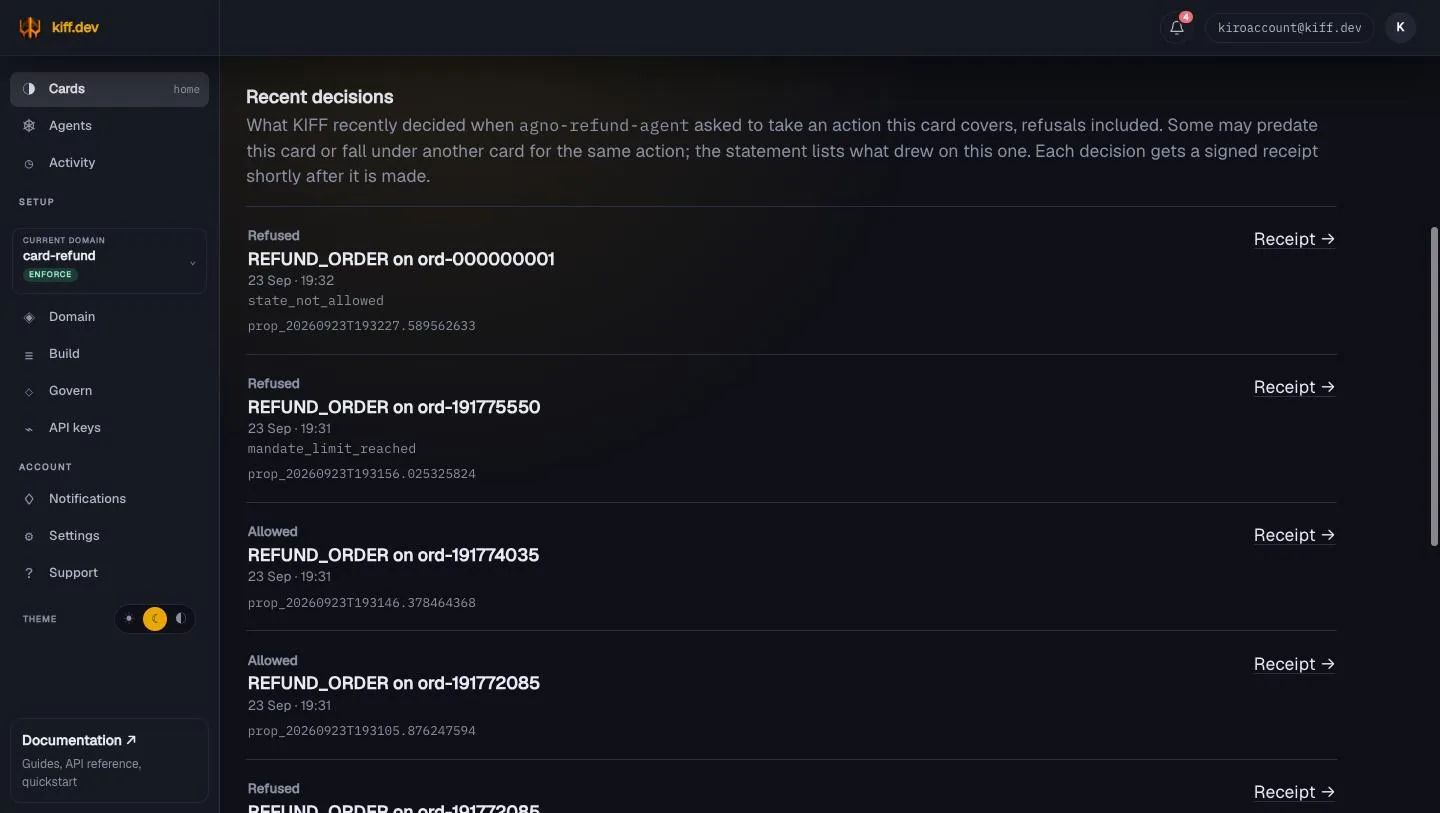Click the Agents sidebar icon
1440x813 pixels.
pos(29,126)
